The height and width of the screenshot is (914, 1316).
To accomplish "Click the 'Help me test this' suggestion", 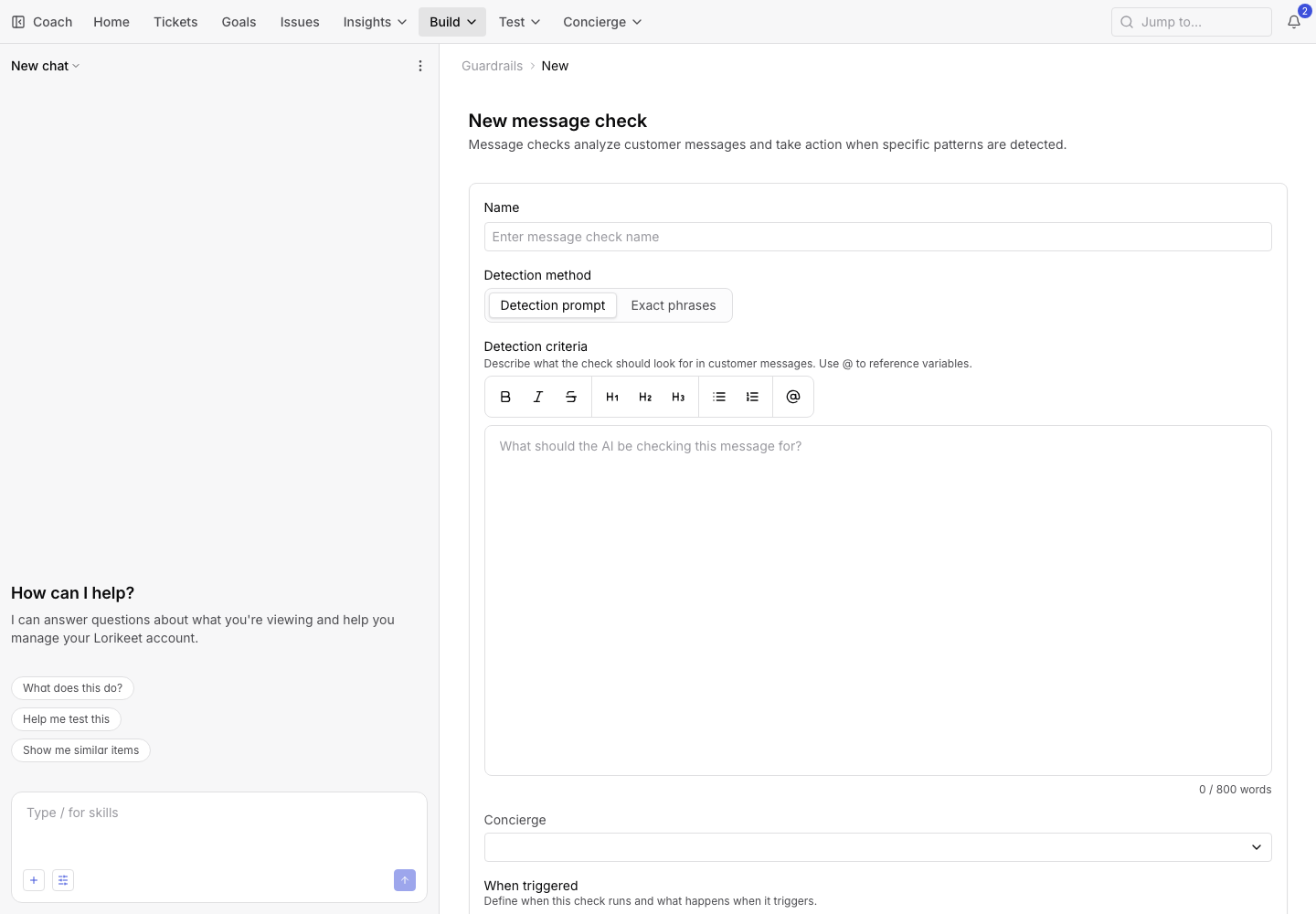I will [x=66, y=719].
